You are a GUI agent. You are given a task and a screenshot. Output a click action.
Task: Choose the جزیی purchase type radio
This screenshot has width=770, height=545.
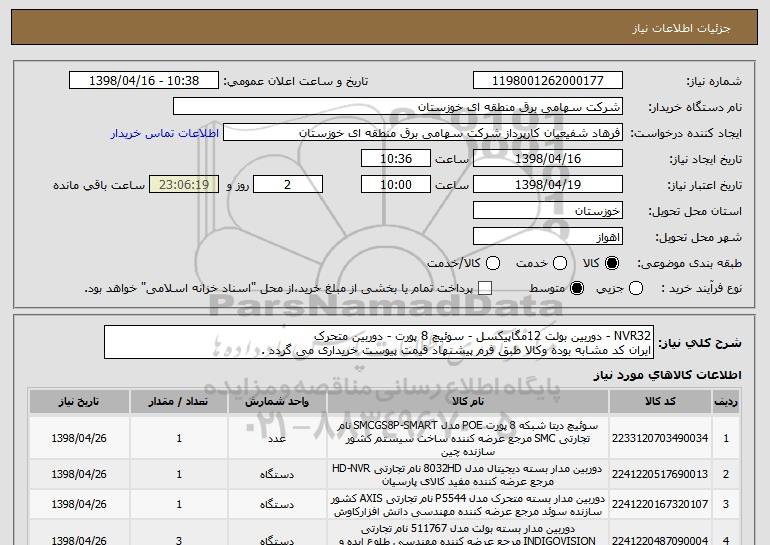coord(636,288)
